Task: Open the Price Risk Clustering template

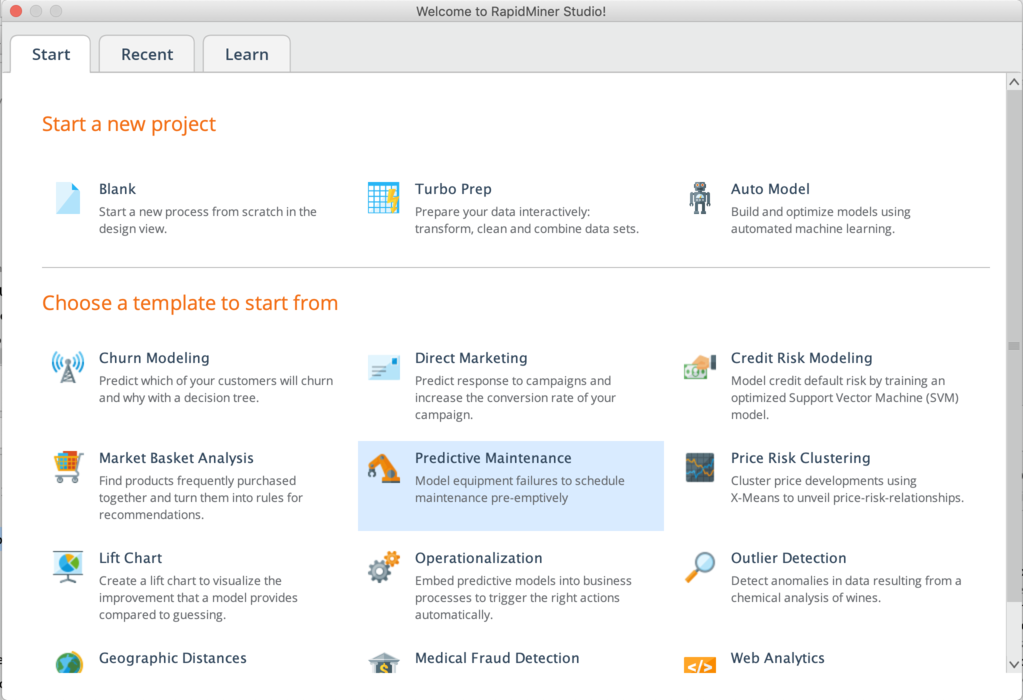Action: click(800, 458)
